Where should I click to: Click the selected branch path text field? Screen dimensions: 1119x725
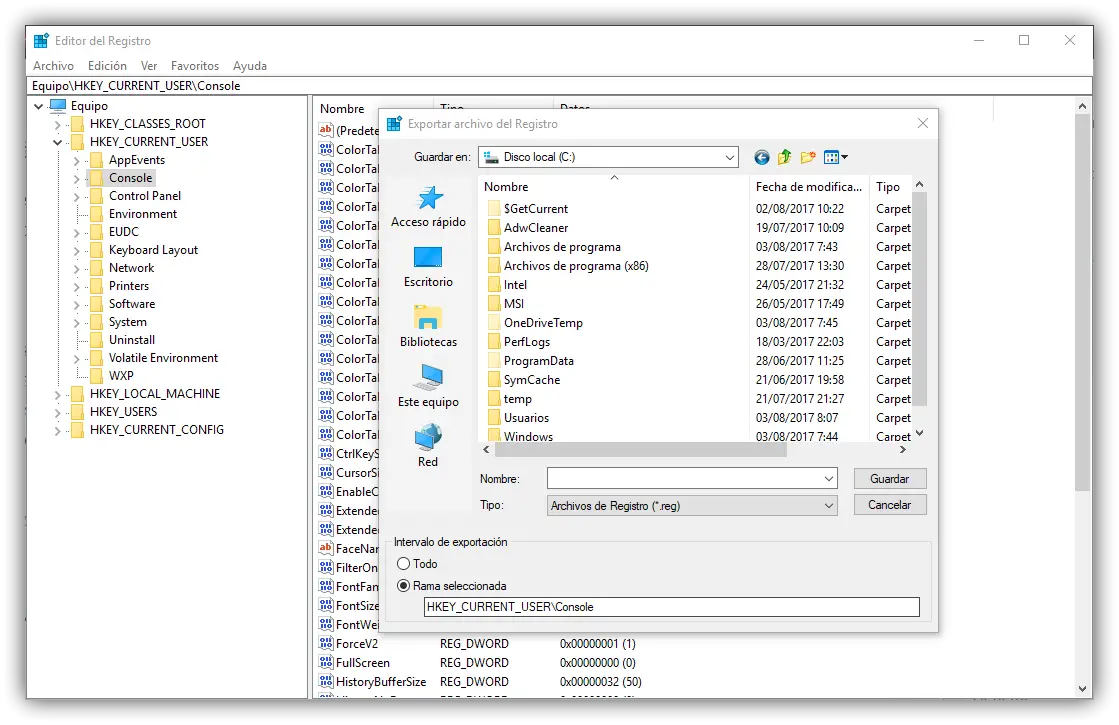tap(672, 607)
